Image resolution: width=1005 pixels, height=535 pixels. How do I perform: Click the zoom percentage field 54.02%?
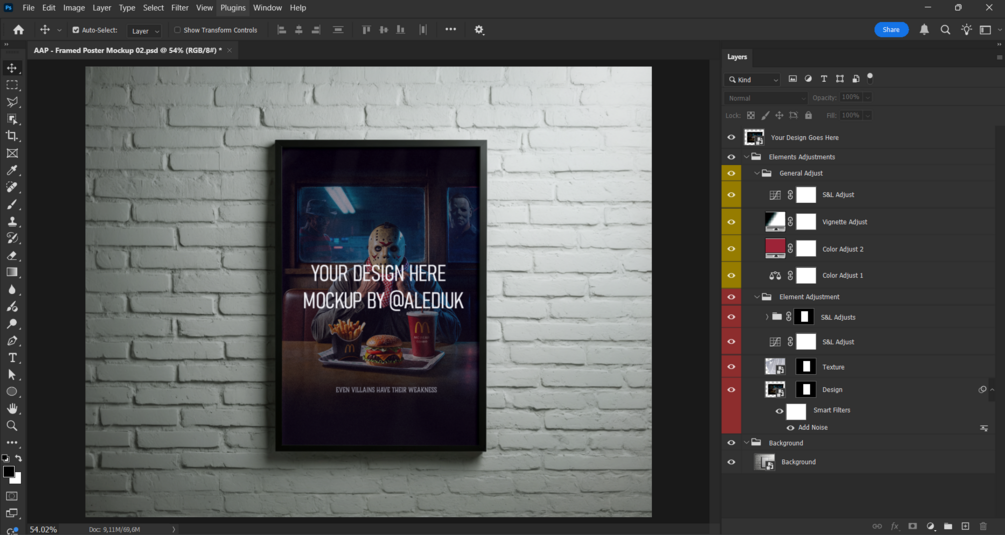tap(43, 529)
